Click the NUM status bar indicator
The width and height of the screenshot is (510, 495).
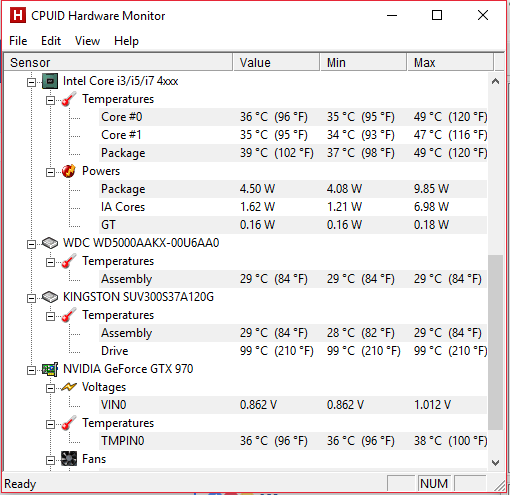(x=434, y=483)
